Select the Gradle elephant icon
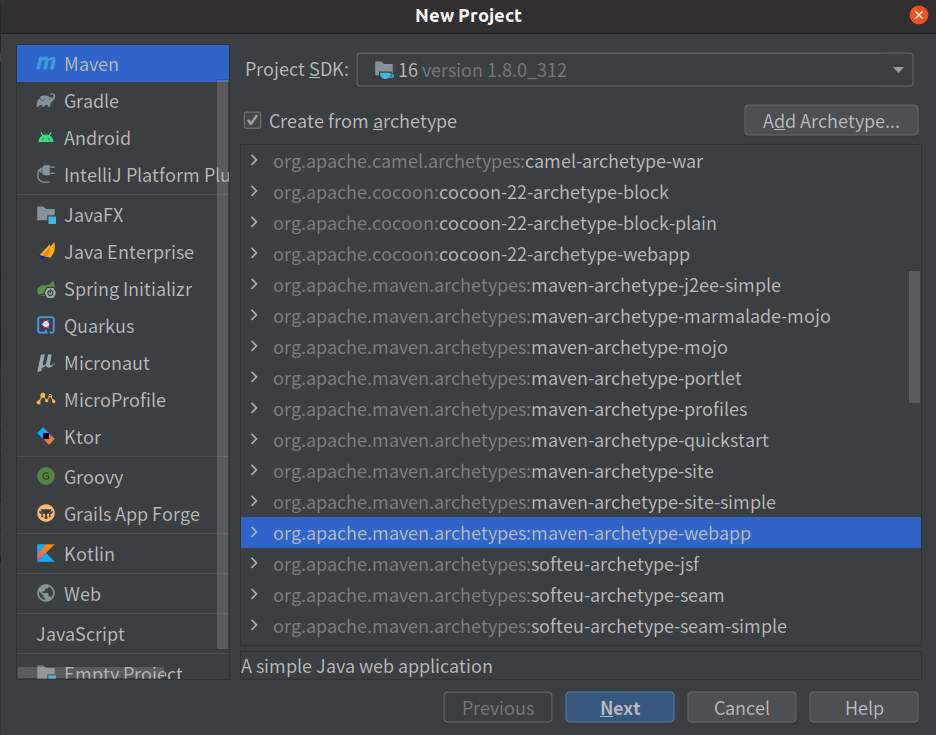936x735 pixels. 46,101
